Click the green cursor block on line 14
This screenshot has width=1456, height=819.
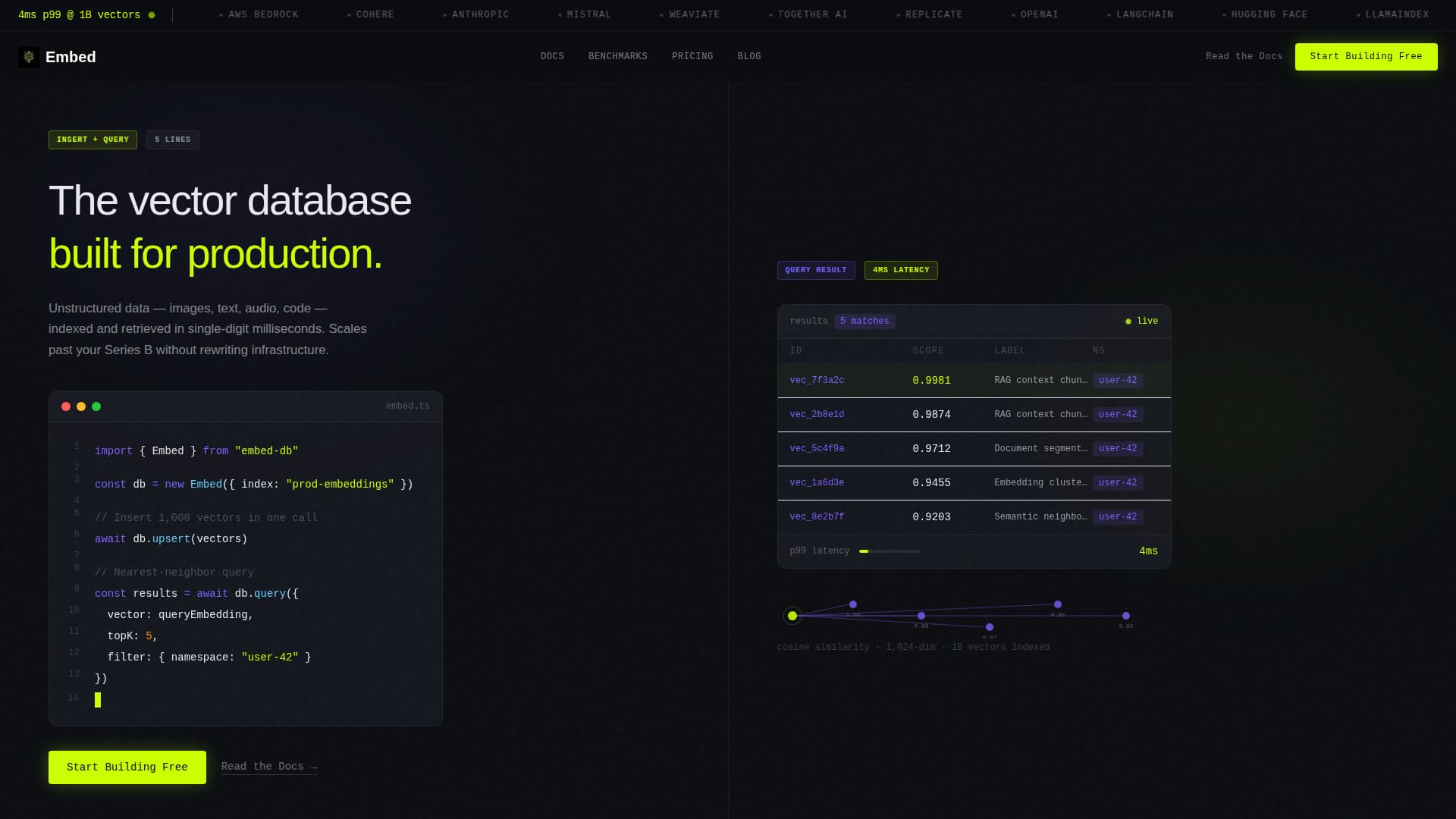(x=98, y=700)
